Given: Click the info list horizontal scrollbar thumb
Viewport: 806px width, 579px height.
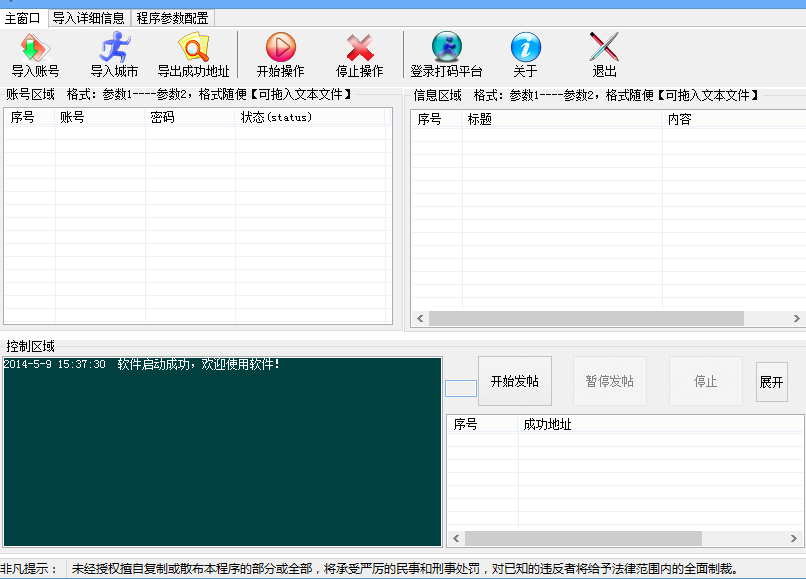Looking at the screenshot, I should 587,318.
